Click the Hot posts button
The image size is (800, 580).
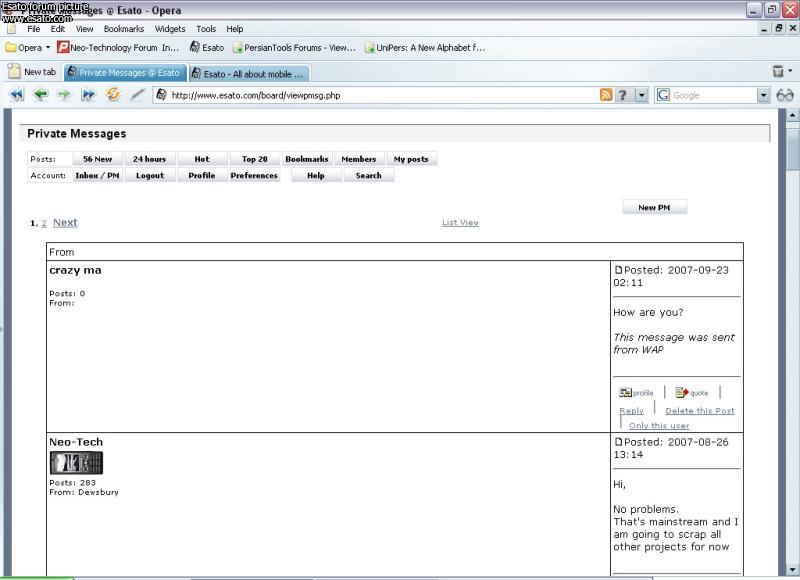(x=202, y=159)
